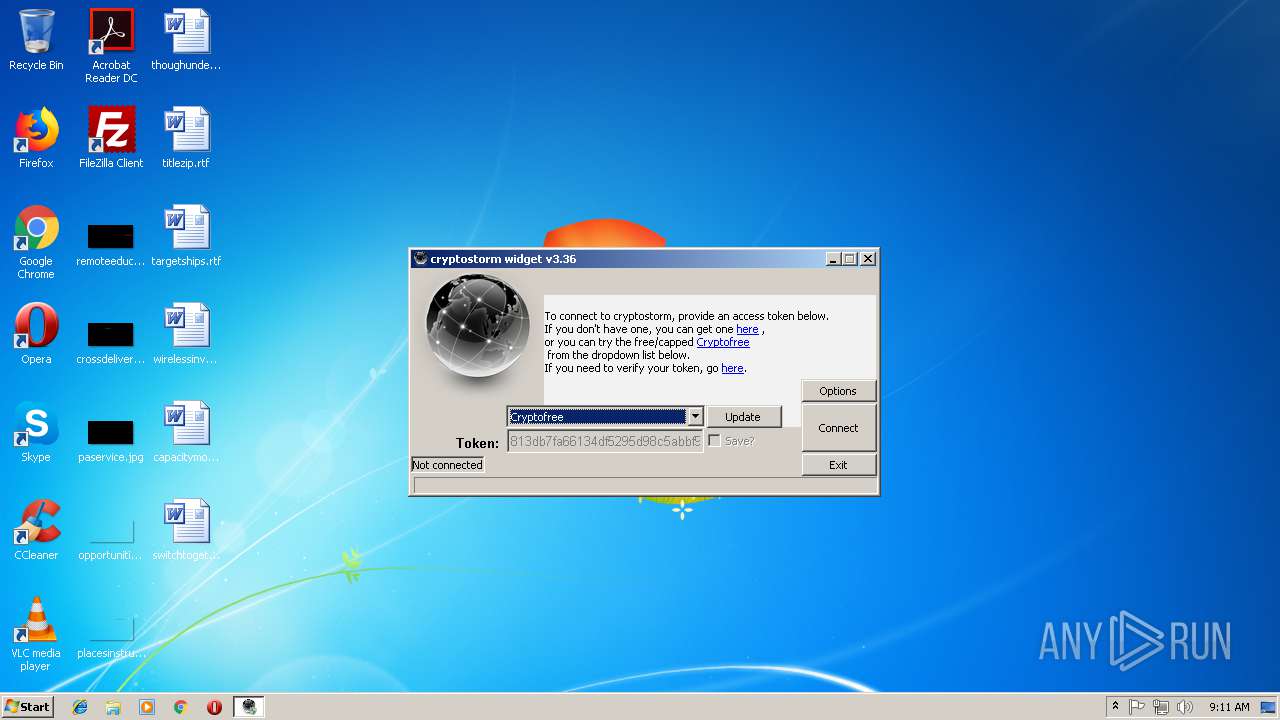Click inside the Token input field
The height and width of the screenshot is (720, 1280).
click(x=605, y=441)
